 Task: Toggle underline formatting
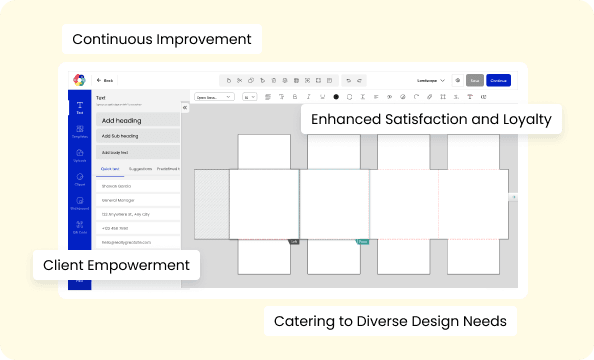coord(322,97)
